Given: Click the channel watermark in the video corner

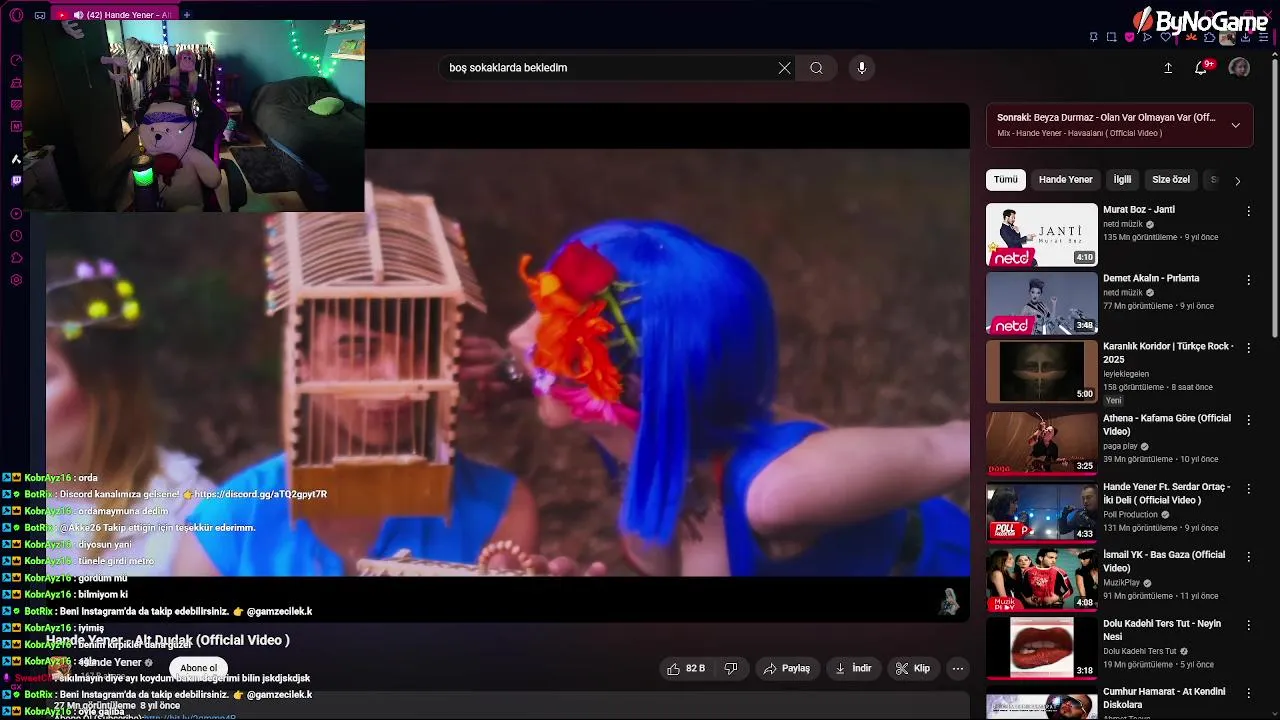Looking at the screenshot, I should click(949, 601).
